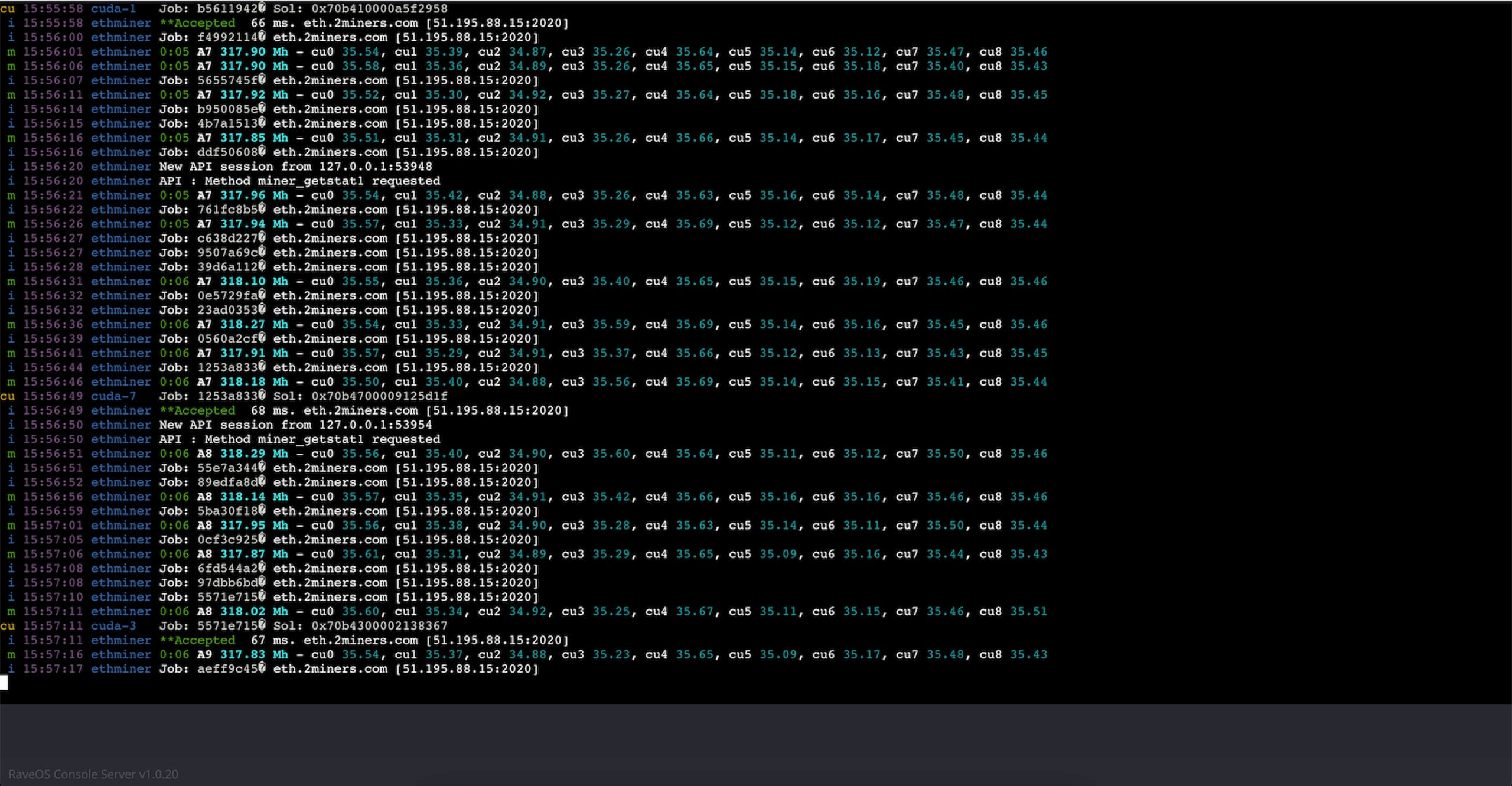Viewport: 1512px width, 786px height.
Task: Click the cuda-3 solution line label
Action: (x=113, y=626)
